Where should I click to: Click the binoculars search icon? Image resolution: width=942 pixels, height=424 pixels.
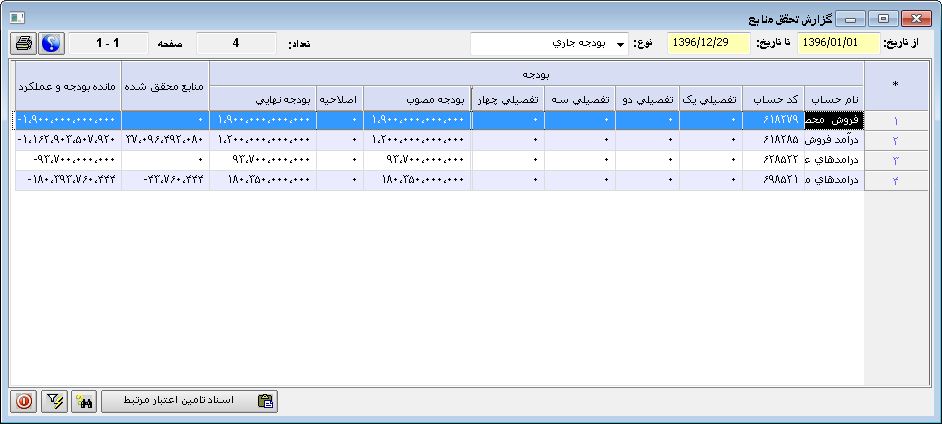[84, 402]
